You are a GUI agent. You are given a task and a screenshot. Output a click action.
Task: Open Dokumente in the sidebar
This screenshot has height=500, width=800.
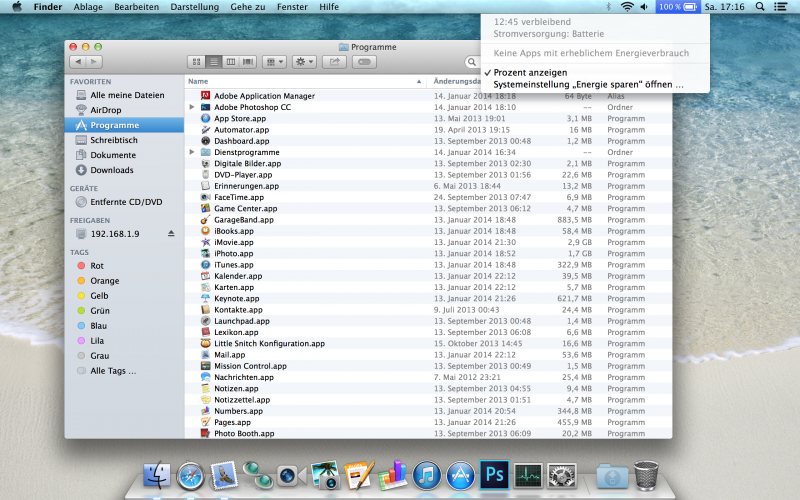pos(124,155)
